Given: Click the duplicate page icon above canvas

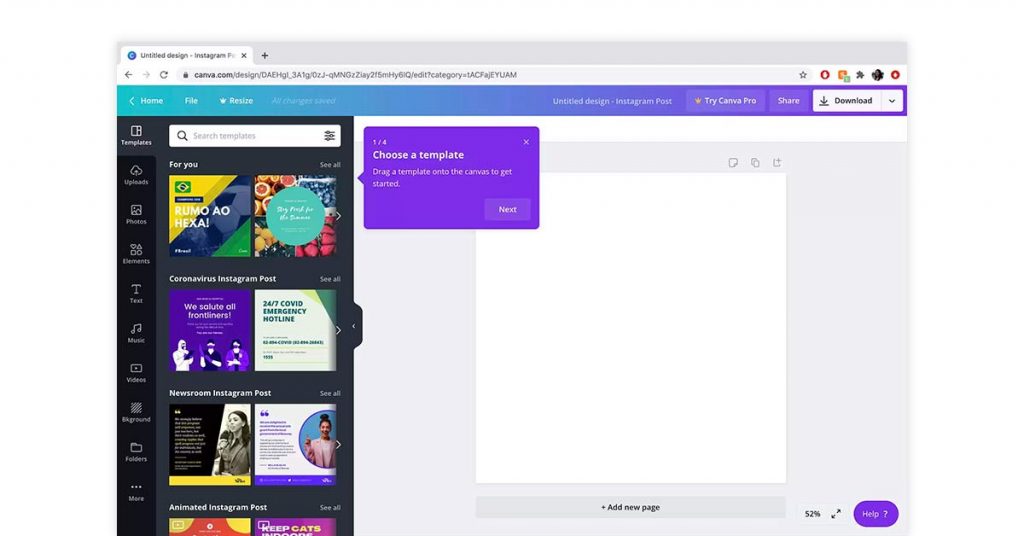Looking at the screenshot, I should (755, 163).
